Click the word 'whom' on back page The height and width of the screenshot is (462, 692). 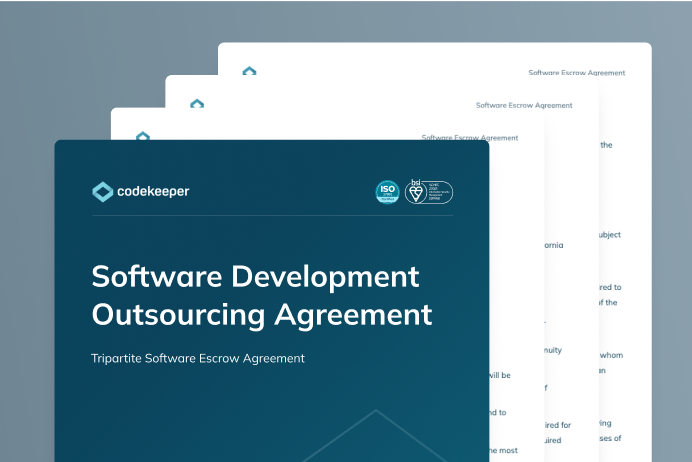coord(611,355)
